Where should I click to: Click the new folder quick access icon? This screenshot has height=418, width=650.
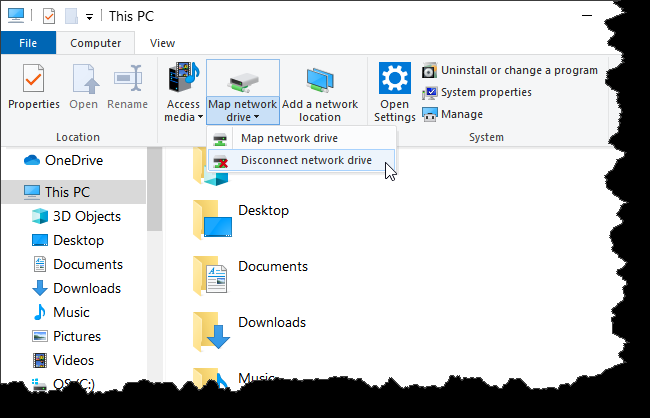pyautogui.click(x=71, y=16)
